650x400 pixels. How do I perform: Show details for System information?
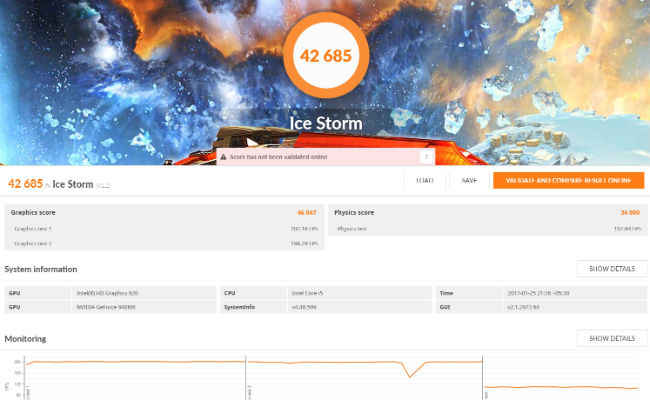(x=612, y=269)
